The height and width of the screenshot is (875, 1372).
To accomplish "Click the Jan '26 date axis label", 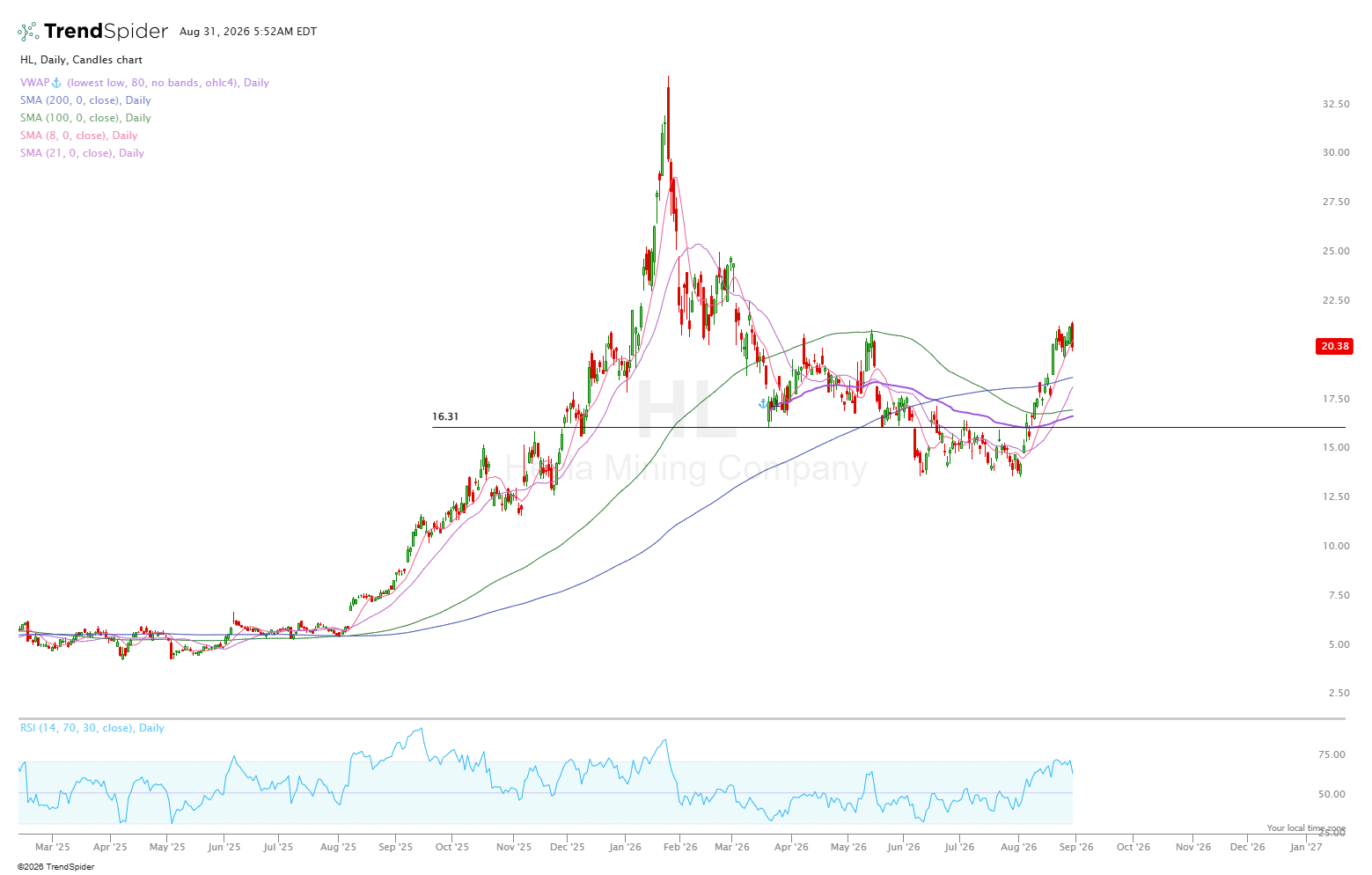I will coord(626,847).
